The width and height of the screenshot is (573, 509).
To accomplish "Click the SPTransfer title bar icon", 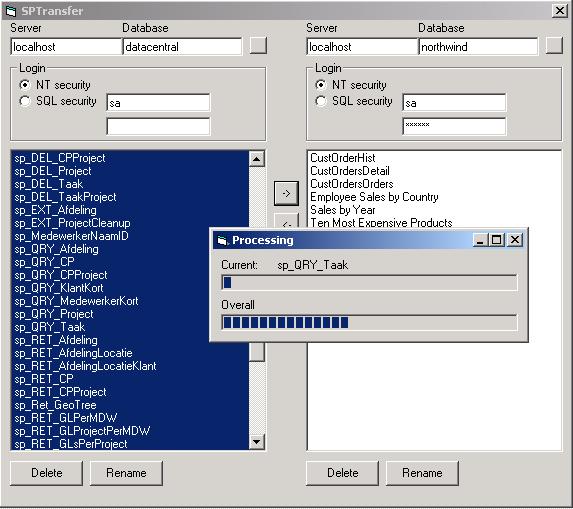I will (x=11, y=11).
